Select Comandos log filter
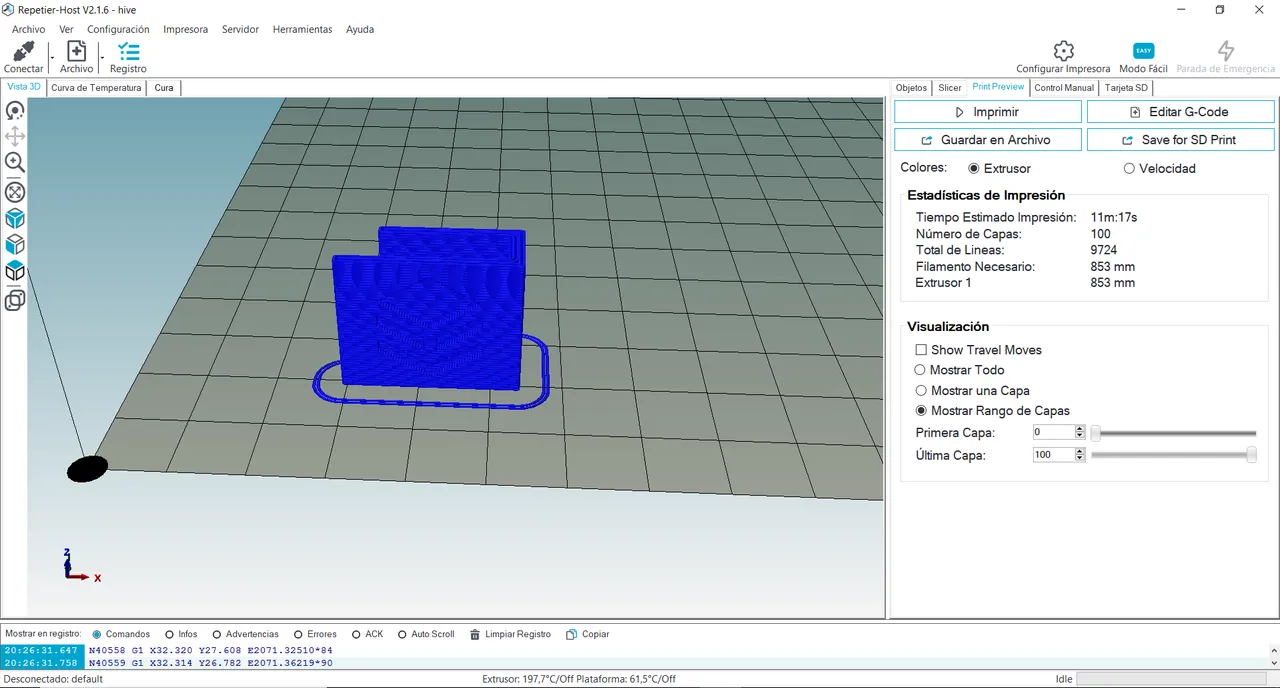The image size is (1280, 688). [97, 634]
